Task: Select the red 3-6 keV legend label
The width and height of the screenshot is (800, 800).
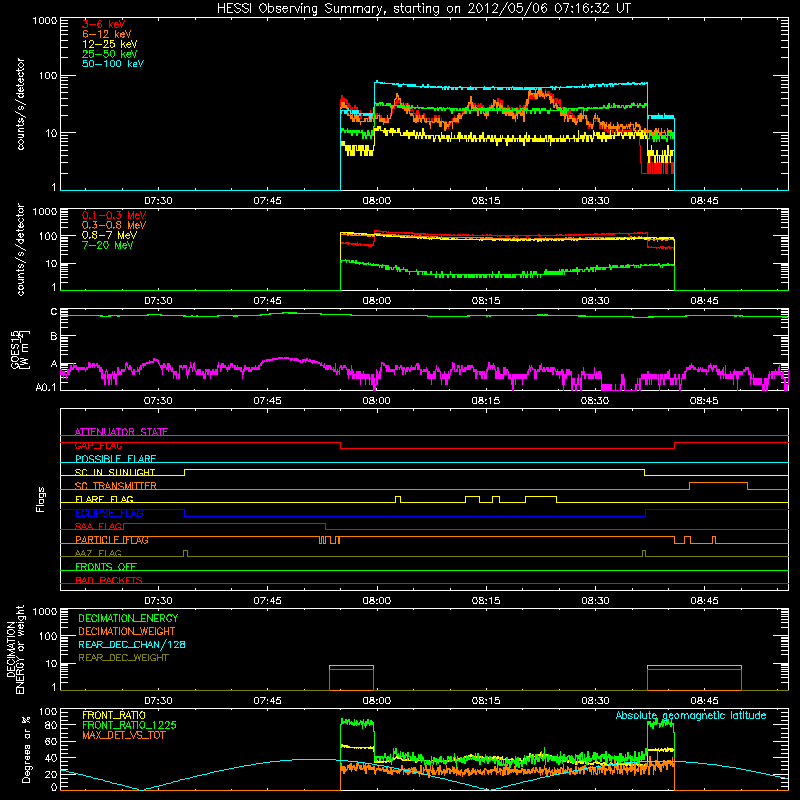Action: [104, 24]
